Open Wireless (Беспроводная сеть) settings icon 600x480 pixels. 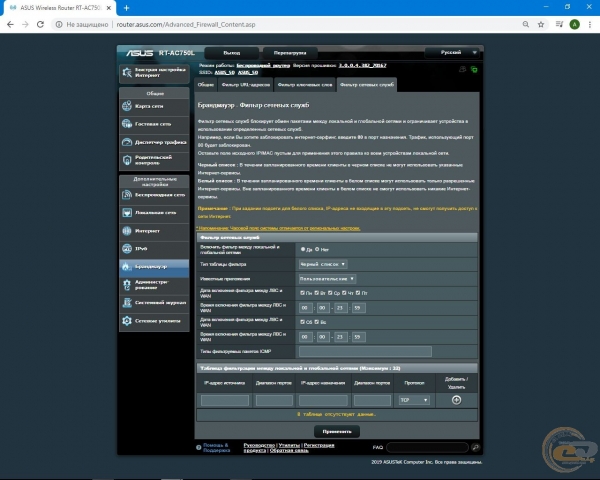point(127,195)
